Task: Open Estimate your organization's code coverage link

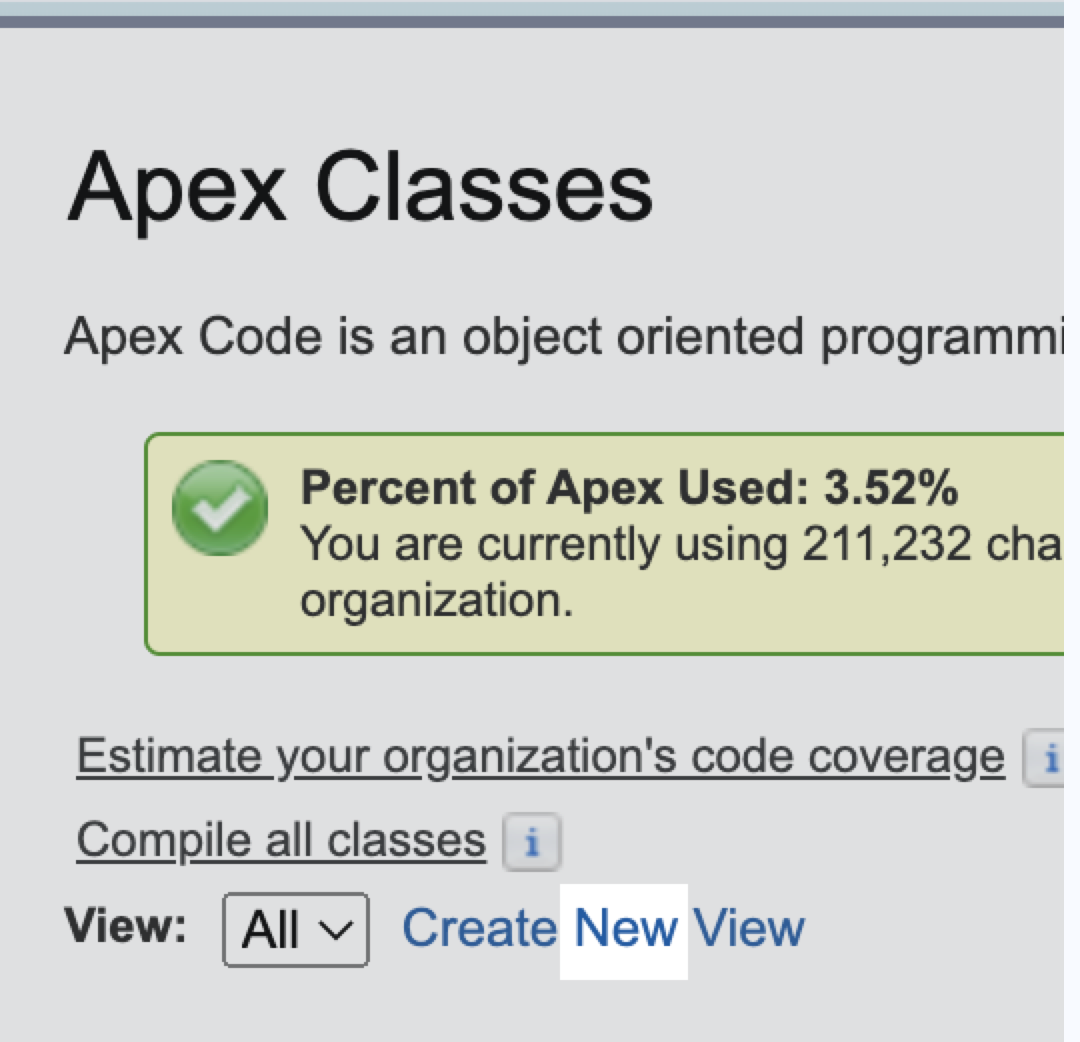Action: (x=540, y=757)
